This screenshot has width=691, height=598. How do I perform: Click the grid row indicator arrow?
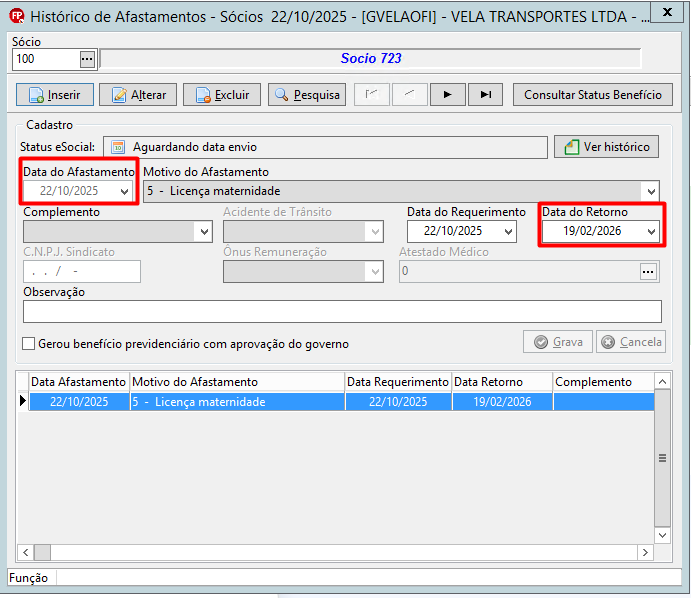click(23, 401)
